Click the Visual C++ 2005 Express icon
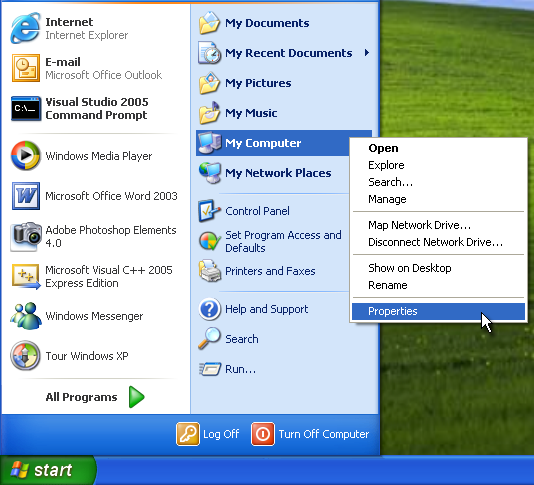534x485 pixels. pyautogui.click(x=26, y=276)
